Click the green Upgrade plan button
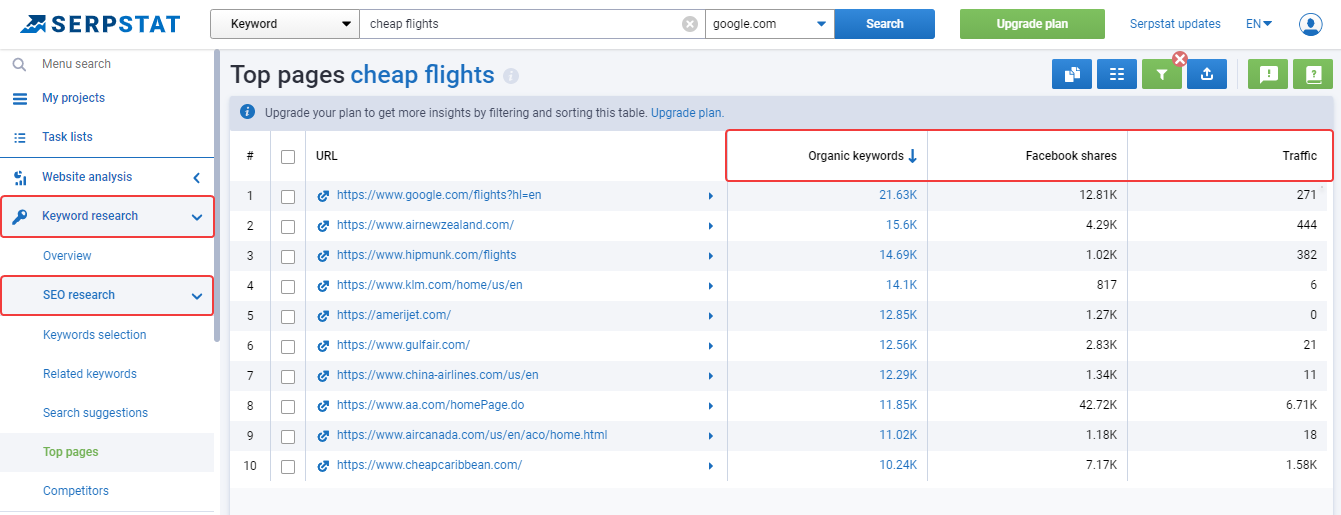The image size is (1341, 515). [1032, 24]
